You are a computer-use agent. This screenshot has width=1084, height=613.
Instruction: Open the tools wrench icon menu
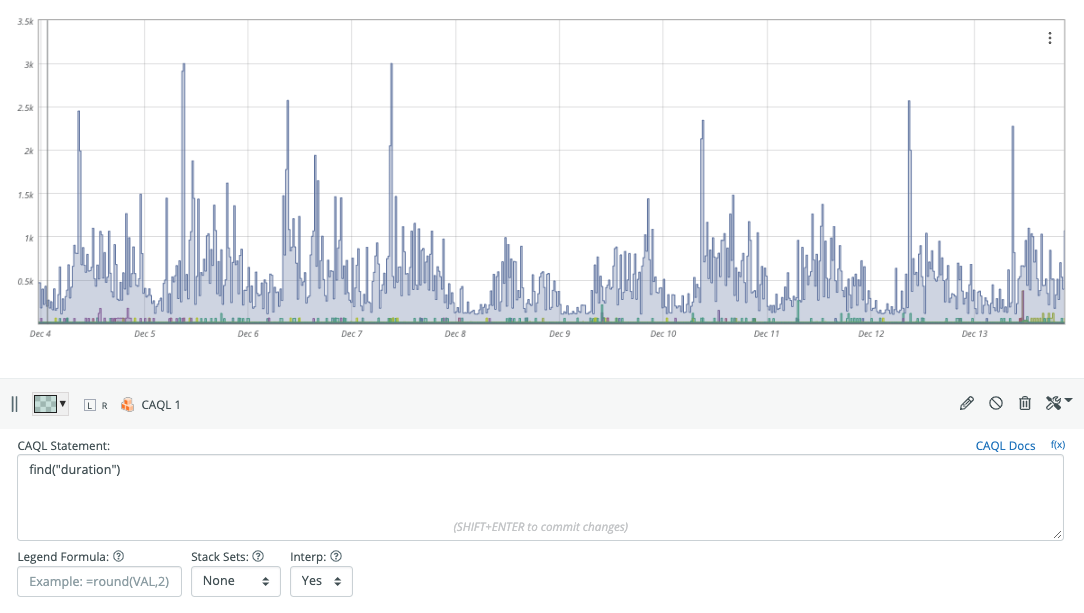coord(1053,403)
